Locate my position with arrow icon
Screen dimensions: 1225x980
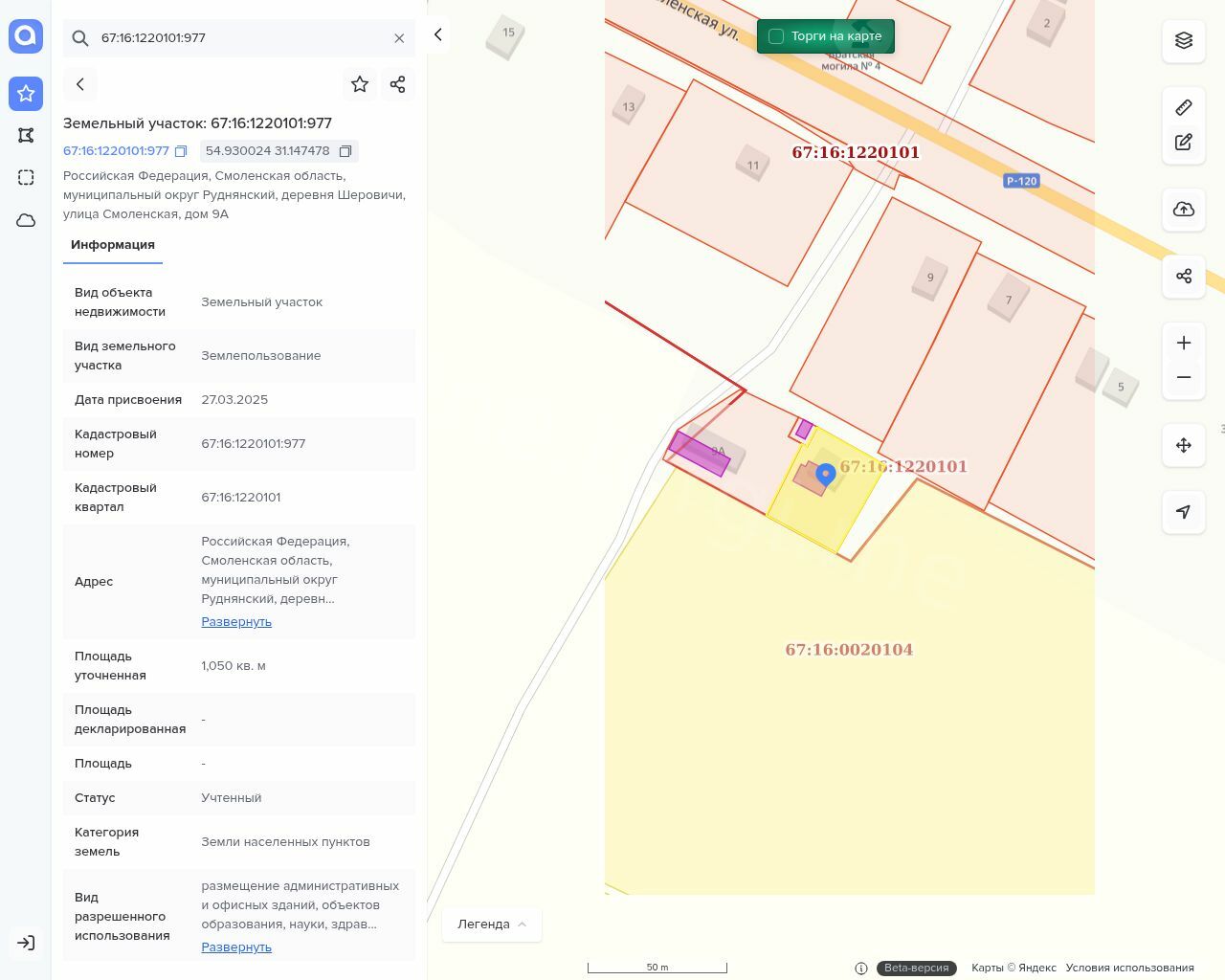click(1183, 512)
